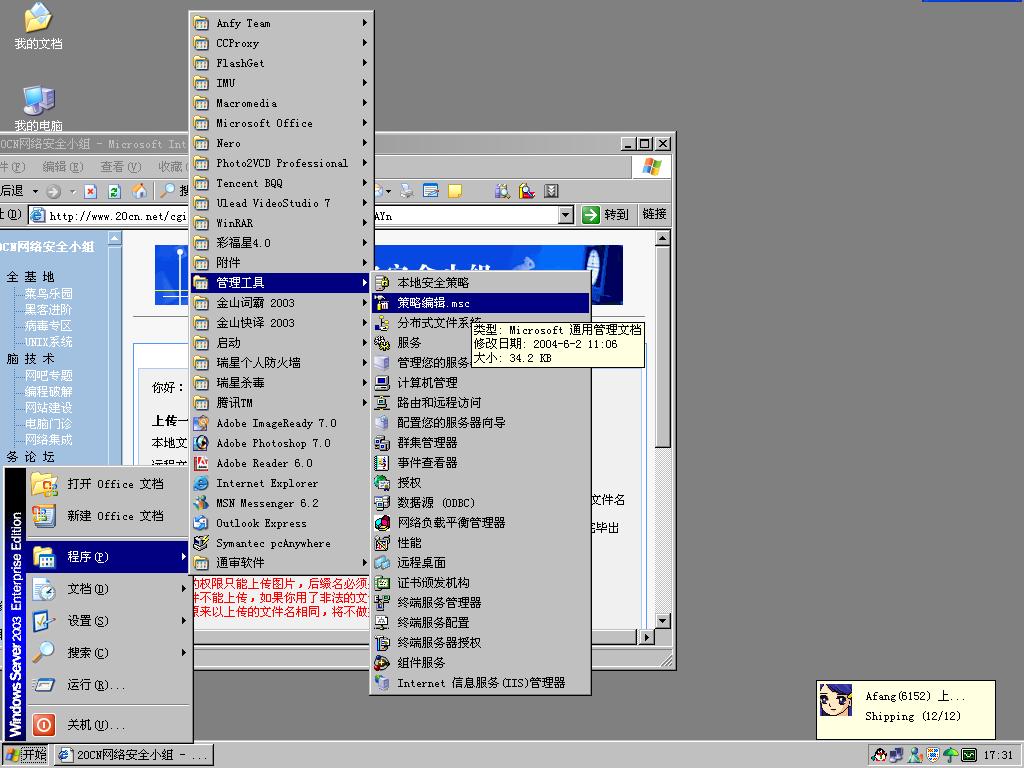Choose 运行(R)... in the Start menu
This screenshot has height=768, width=1024.
109,685
